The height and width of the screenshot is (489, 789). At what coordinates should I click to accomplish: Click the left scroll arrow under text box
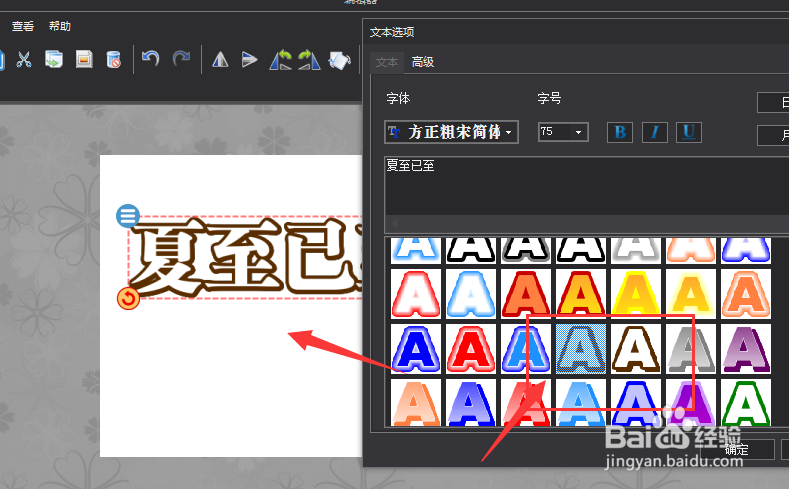point(394,223)
